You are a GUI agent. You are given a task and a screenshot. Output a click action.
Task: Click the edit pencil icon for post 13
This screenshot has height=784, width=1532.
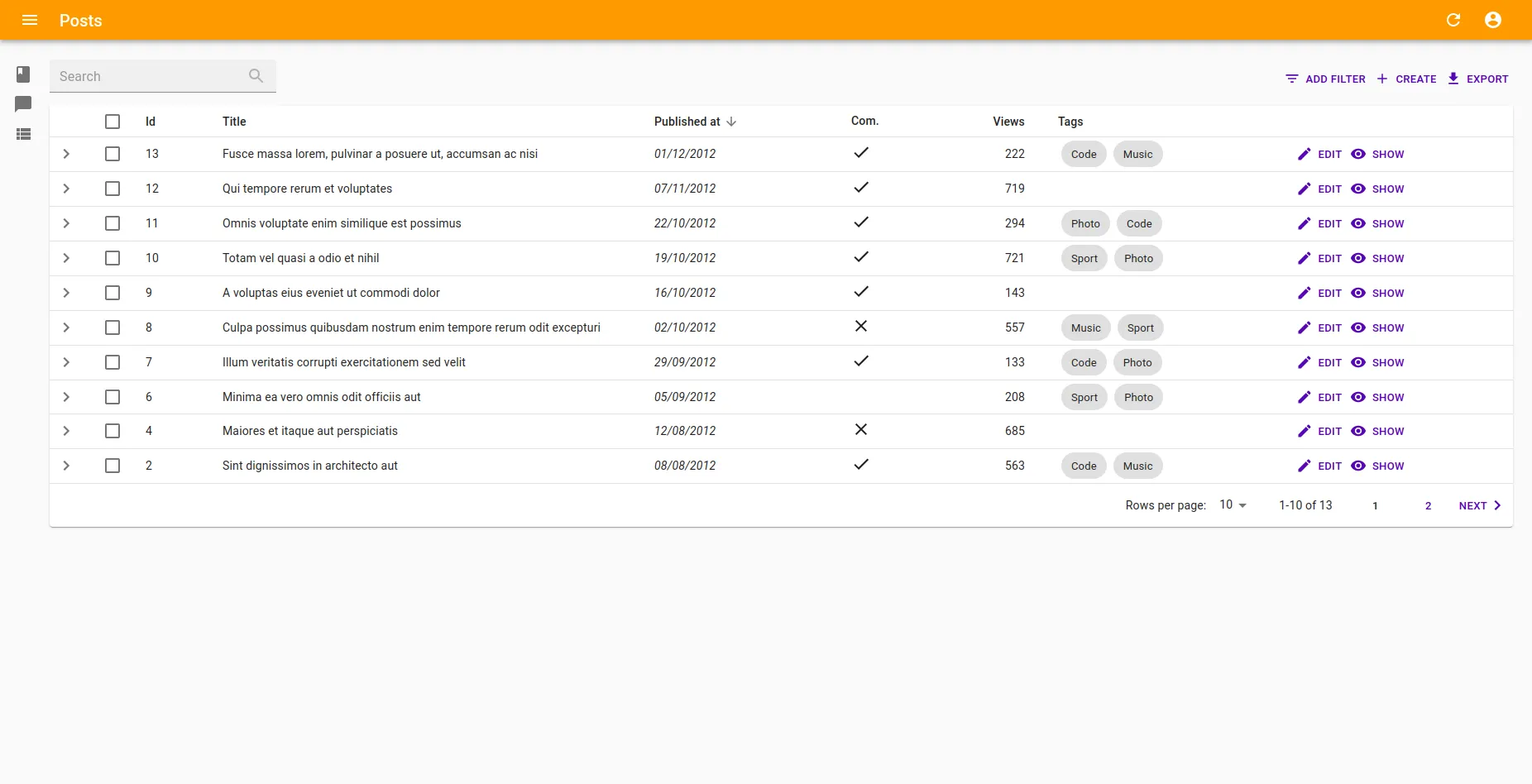pos(1304,154)
